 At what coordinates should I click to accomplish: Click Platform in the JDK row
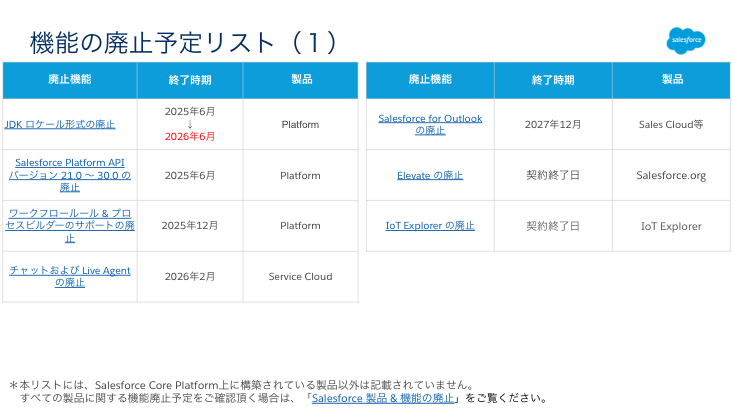click(x=301, y=125)
